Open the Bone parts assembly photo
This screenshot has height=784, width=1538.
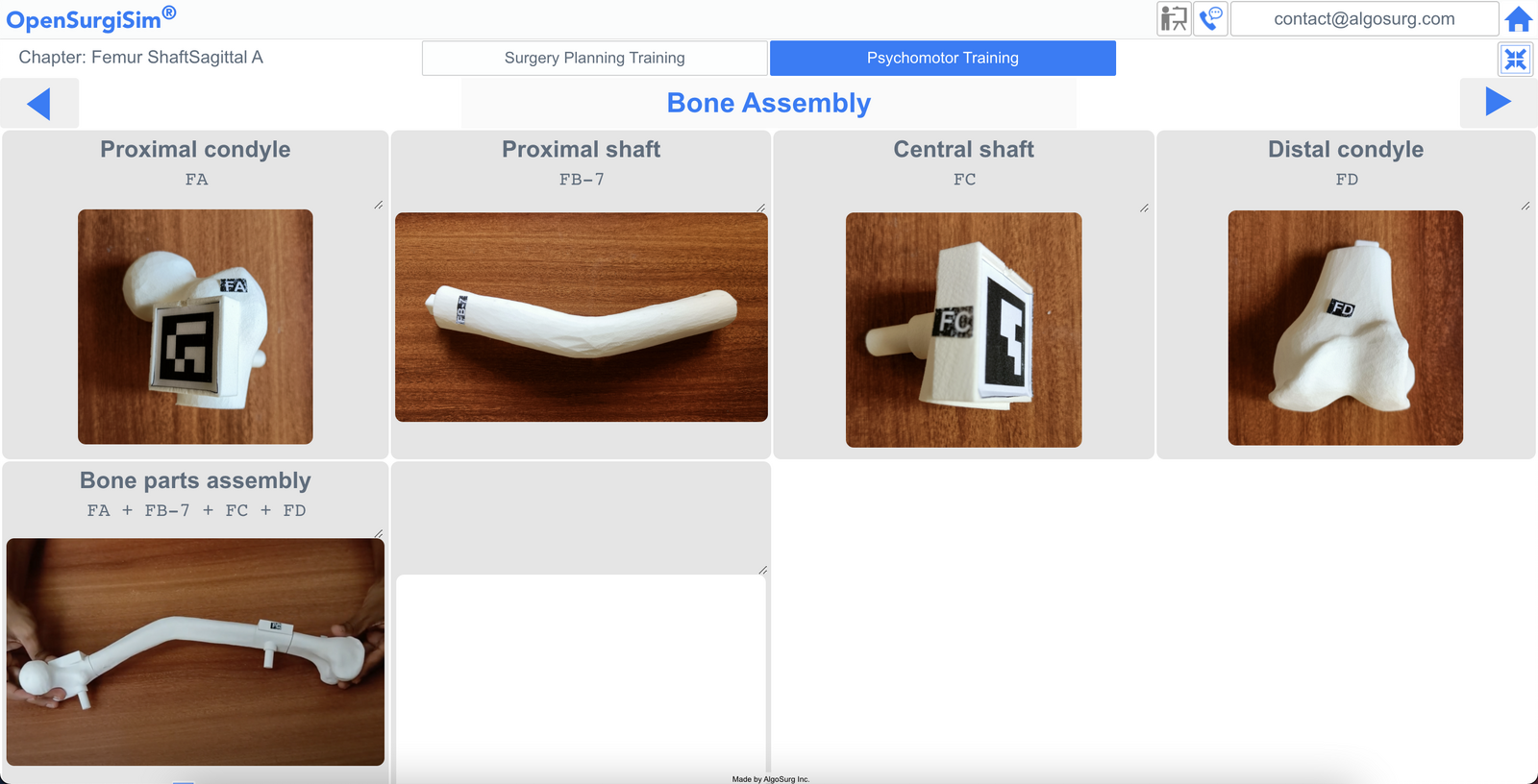pyautogui.click(x=195, y=651)
